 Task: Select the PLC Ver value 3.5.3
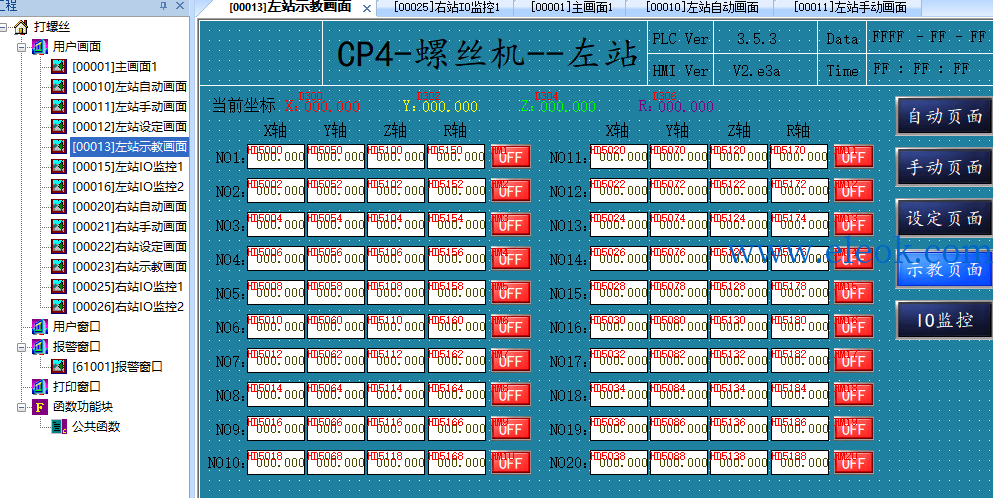pos(757,39)
